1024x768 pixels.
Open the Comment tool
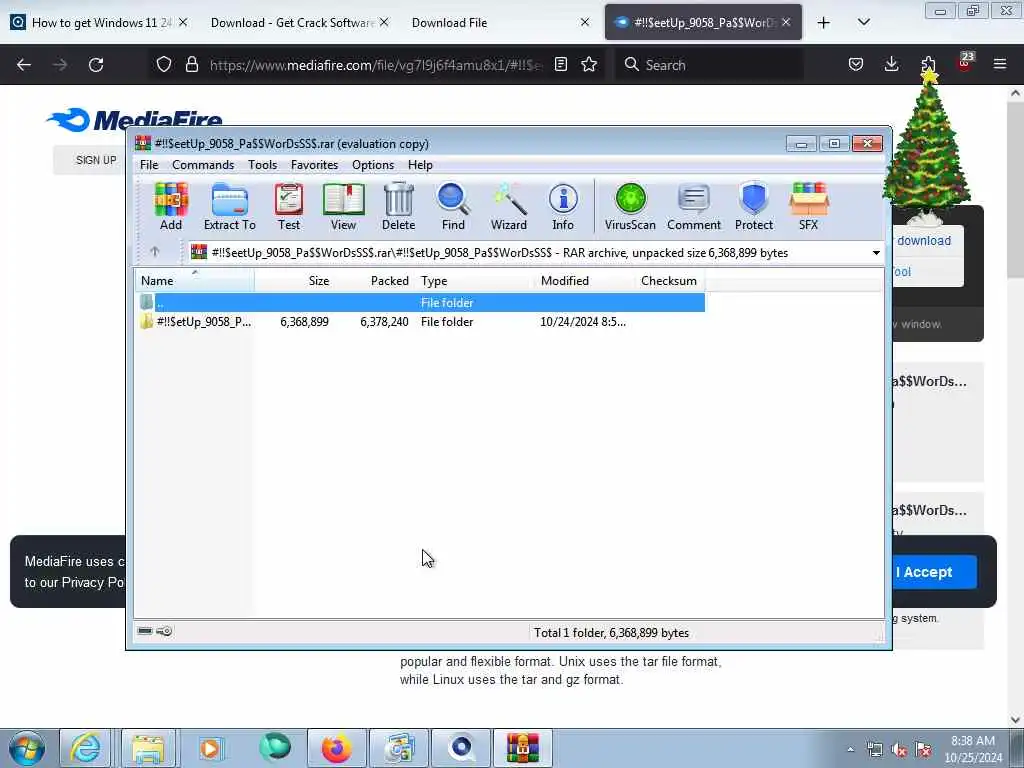pyautogui.click(x=694, y=206)
